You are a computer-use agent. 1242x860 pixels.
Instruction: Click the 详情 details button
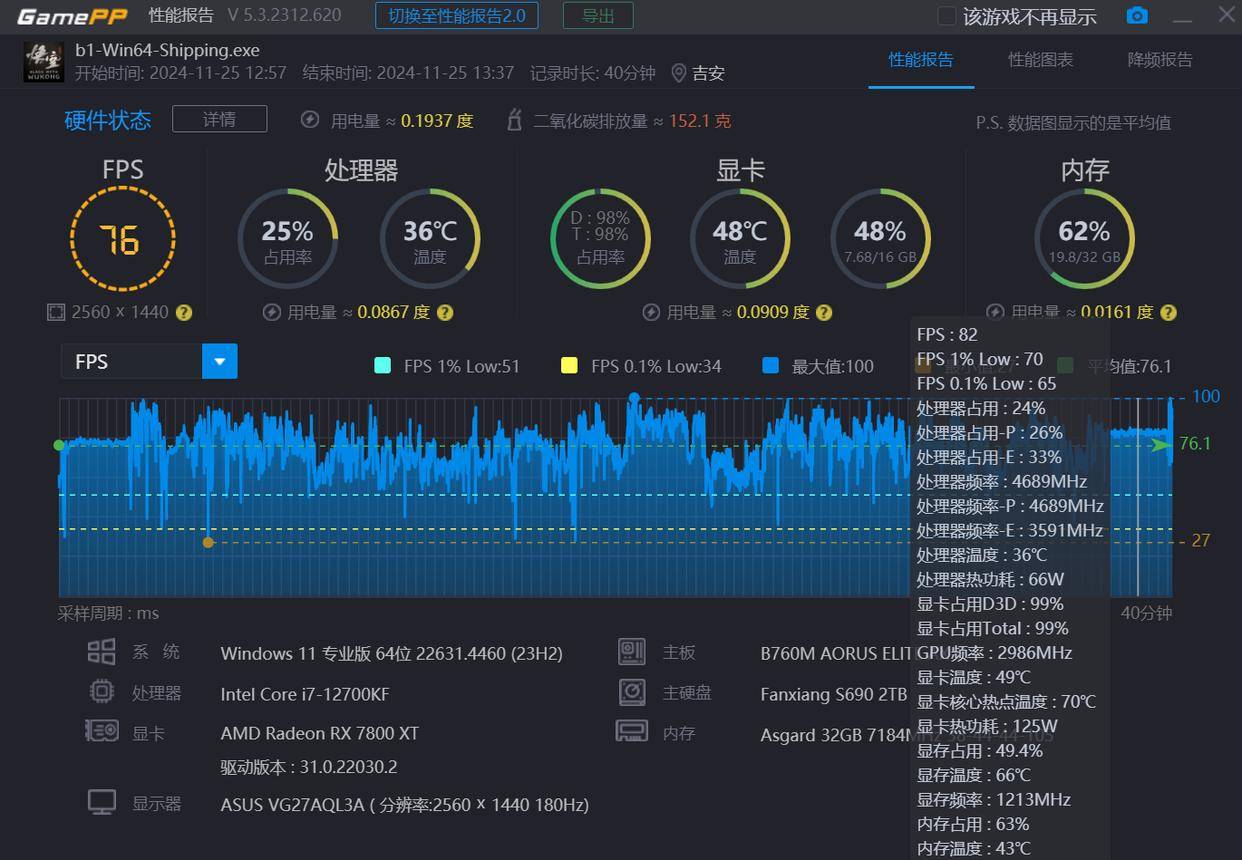tap(219, 119)
